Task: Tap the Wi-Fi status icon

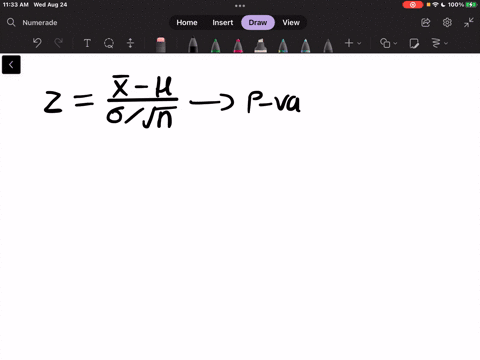Action: (435, 5)
